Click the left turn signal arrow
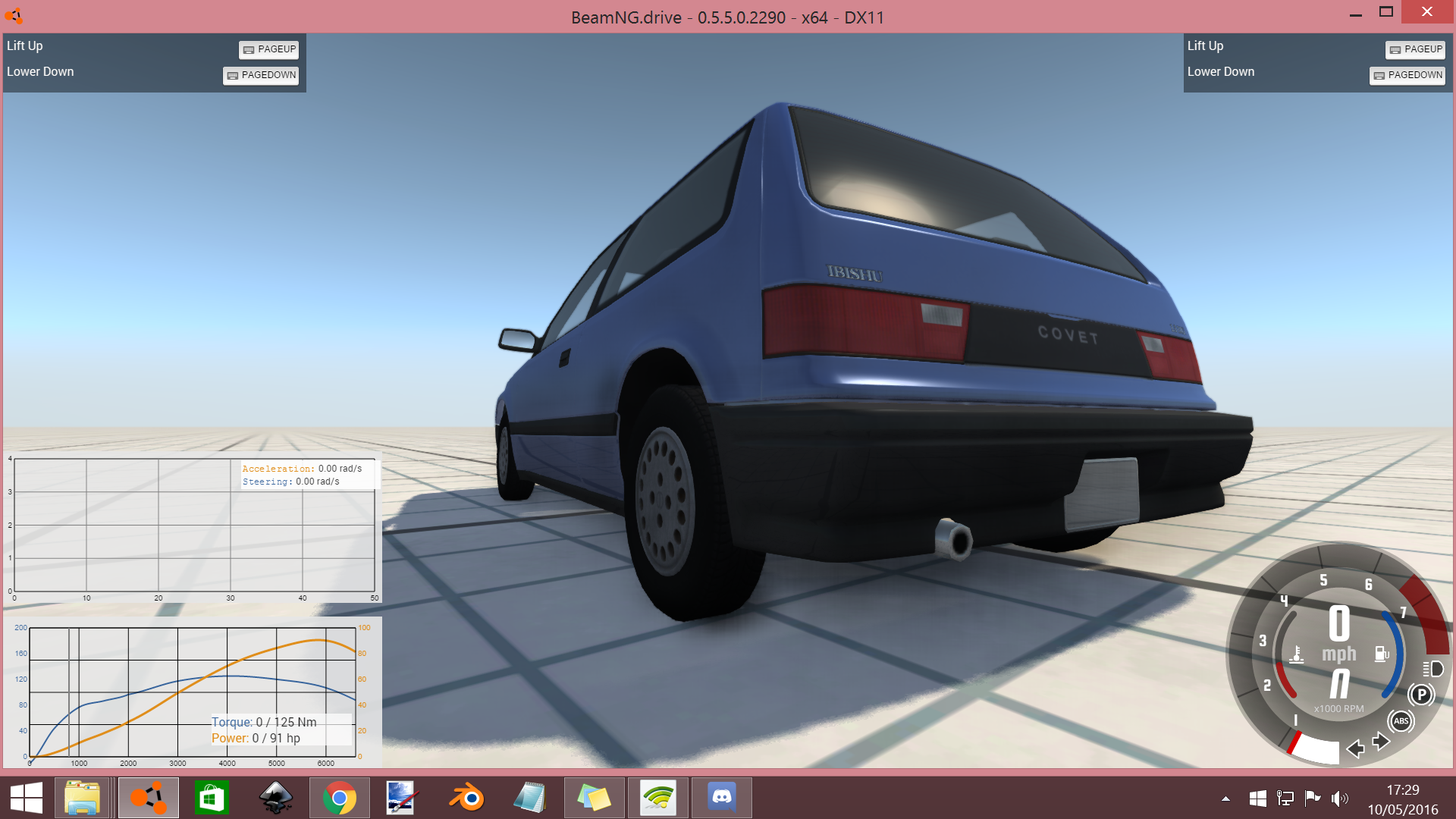Screen dimensions: 1456x819 pos(1355,749)
